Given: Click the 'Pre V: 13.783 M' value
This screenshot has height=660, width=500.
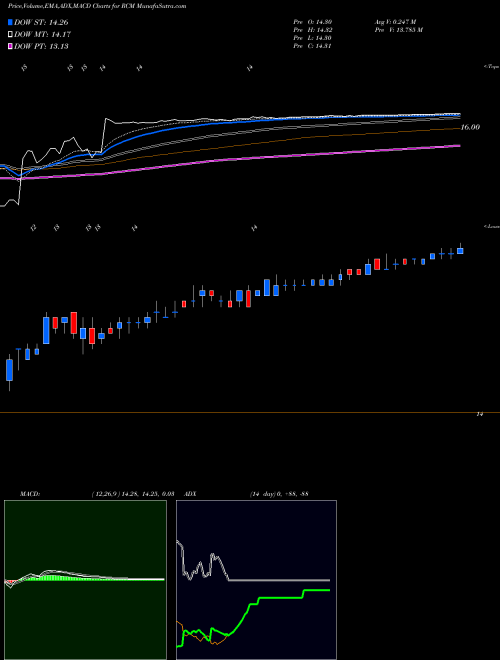Looking at the screenshot, I should pos(398,30).
